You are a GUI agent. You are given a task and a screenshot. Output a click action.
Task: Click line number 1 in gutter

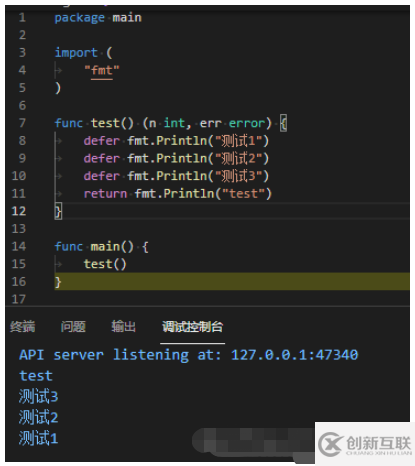coord(22,17)
